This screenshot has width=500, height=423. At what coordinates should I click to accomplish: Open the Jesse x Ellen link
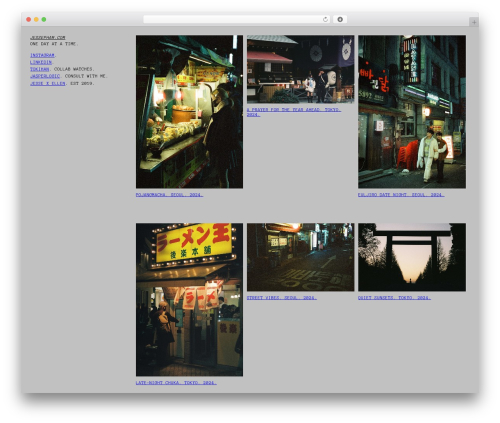click(48, 83)
